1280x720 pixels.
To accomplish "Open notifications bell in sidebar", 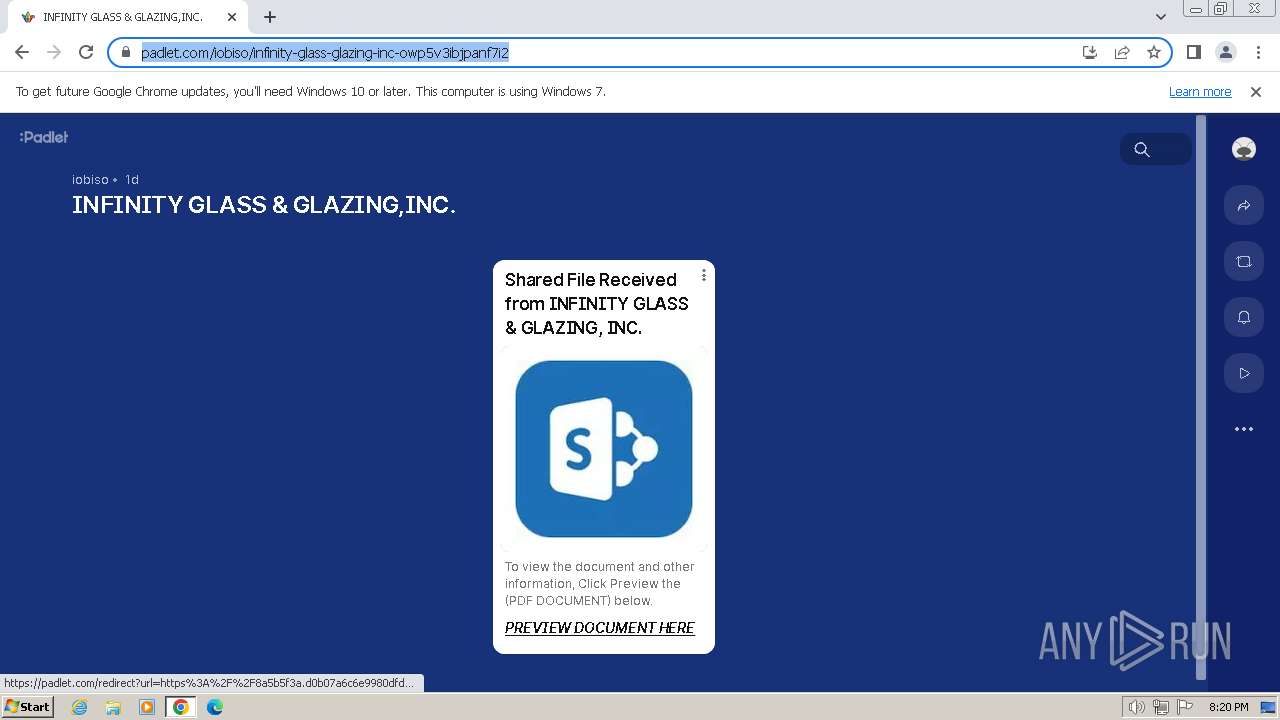I will [1244, 317].
